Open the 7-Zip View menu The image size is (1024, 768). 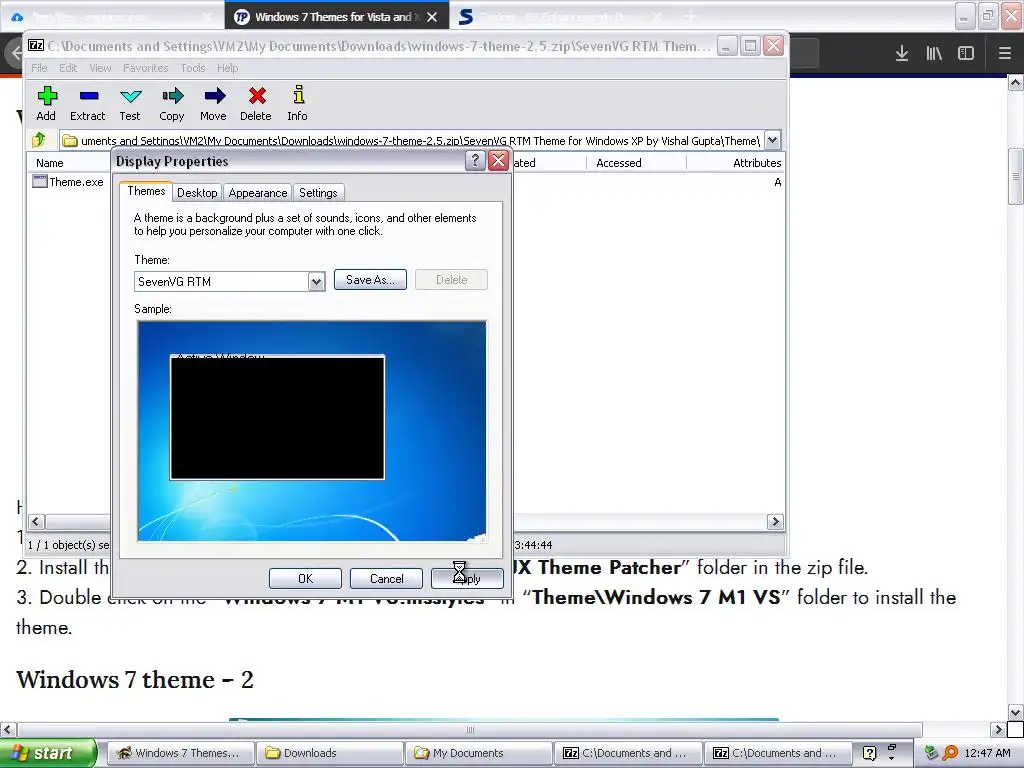coord(100,68)
